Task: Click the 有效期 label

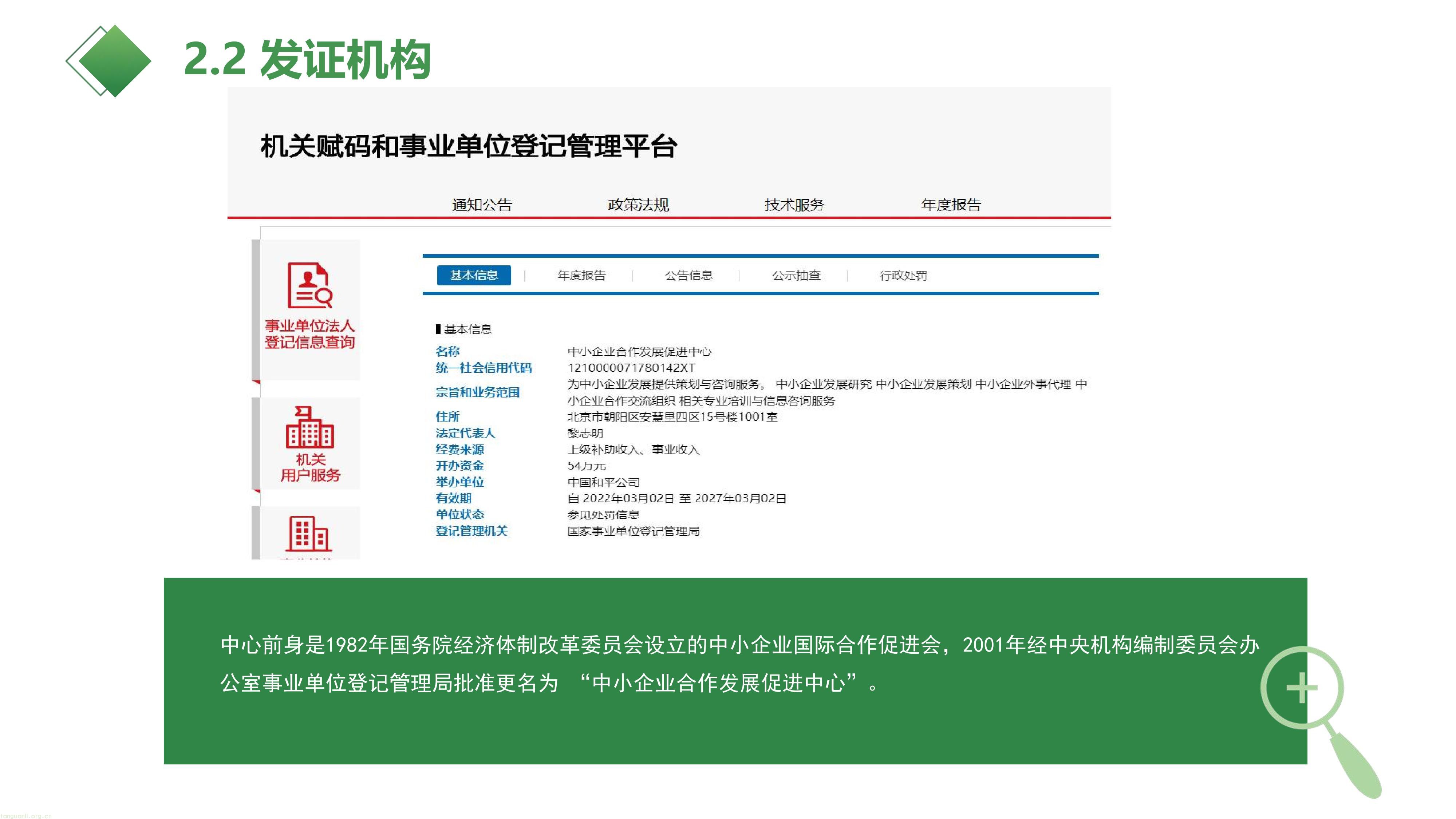Action: click(x=453, y=498)
